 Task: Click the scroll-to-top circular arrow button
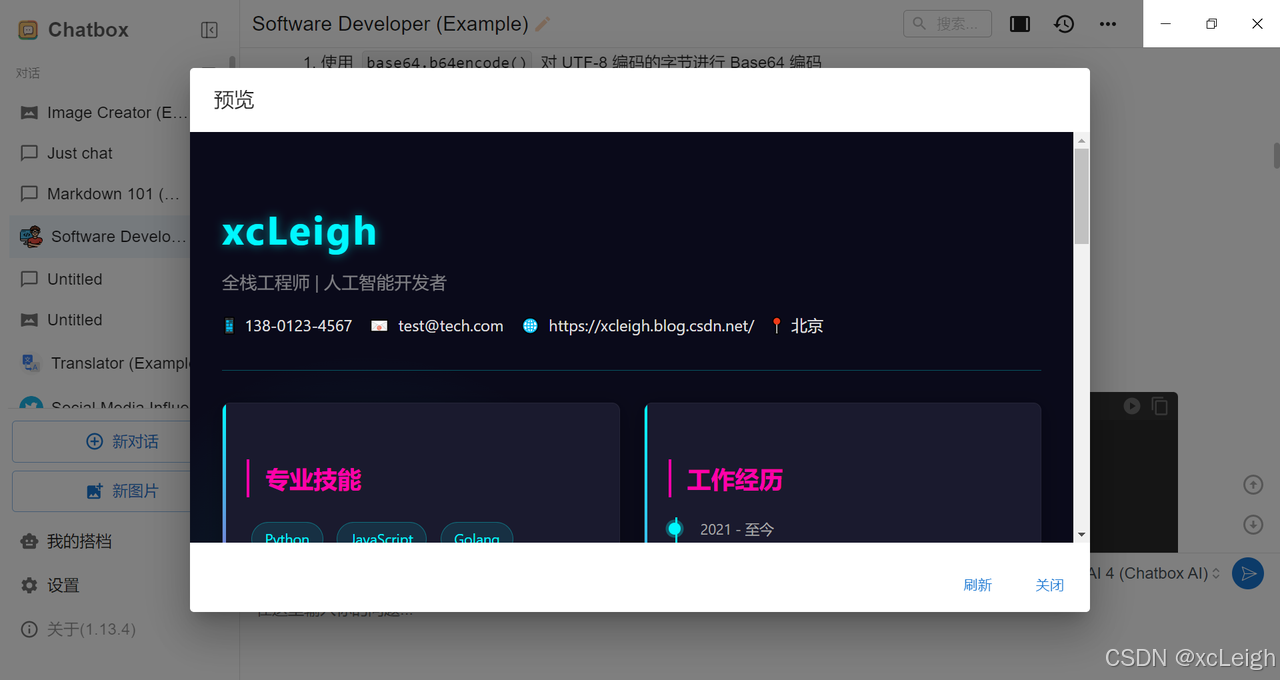coord(1253,485)
